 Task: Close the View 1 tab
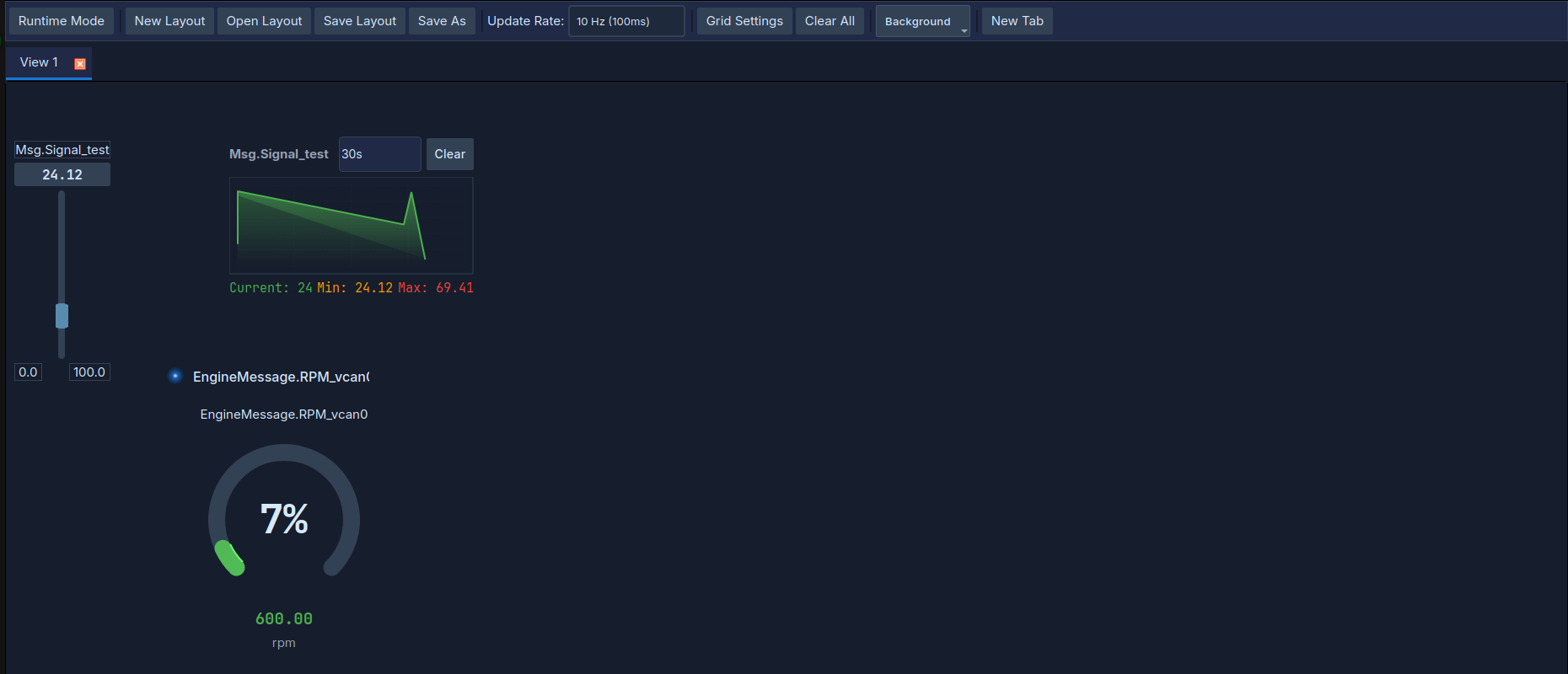click(80, 64)
